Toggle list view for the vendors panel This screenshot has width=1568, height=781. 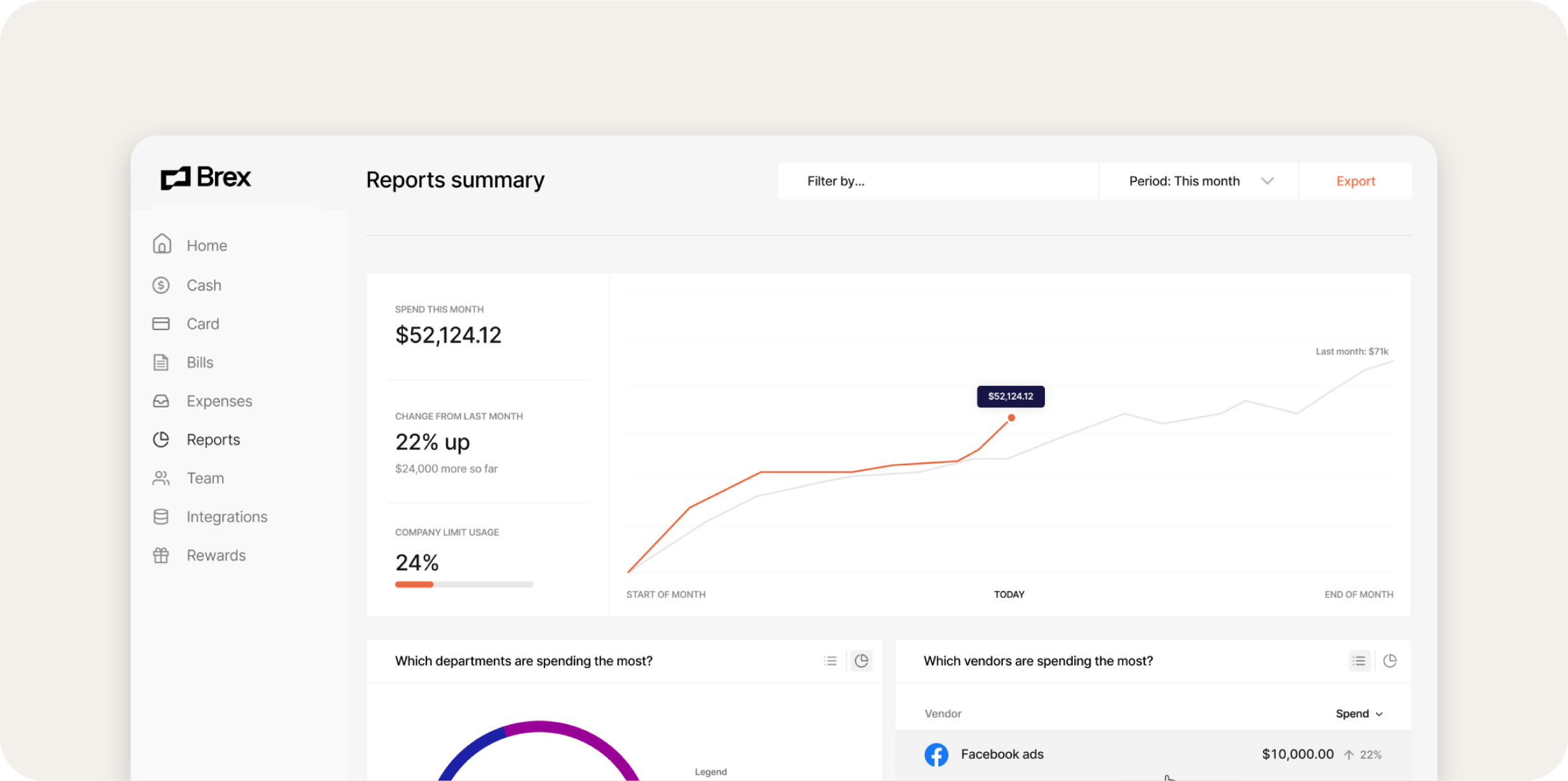pyautogui.click(x=1360, y=660)
